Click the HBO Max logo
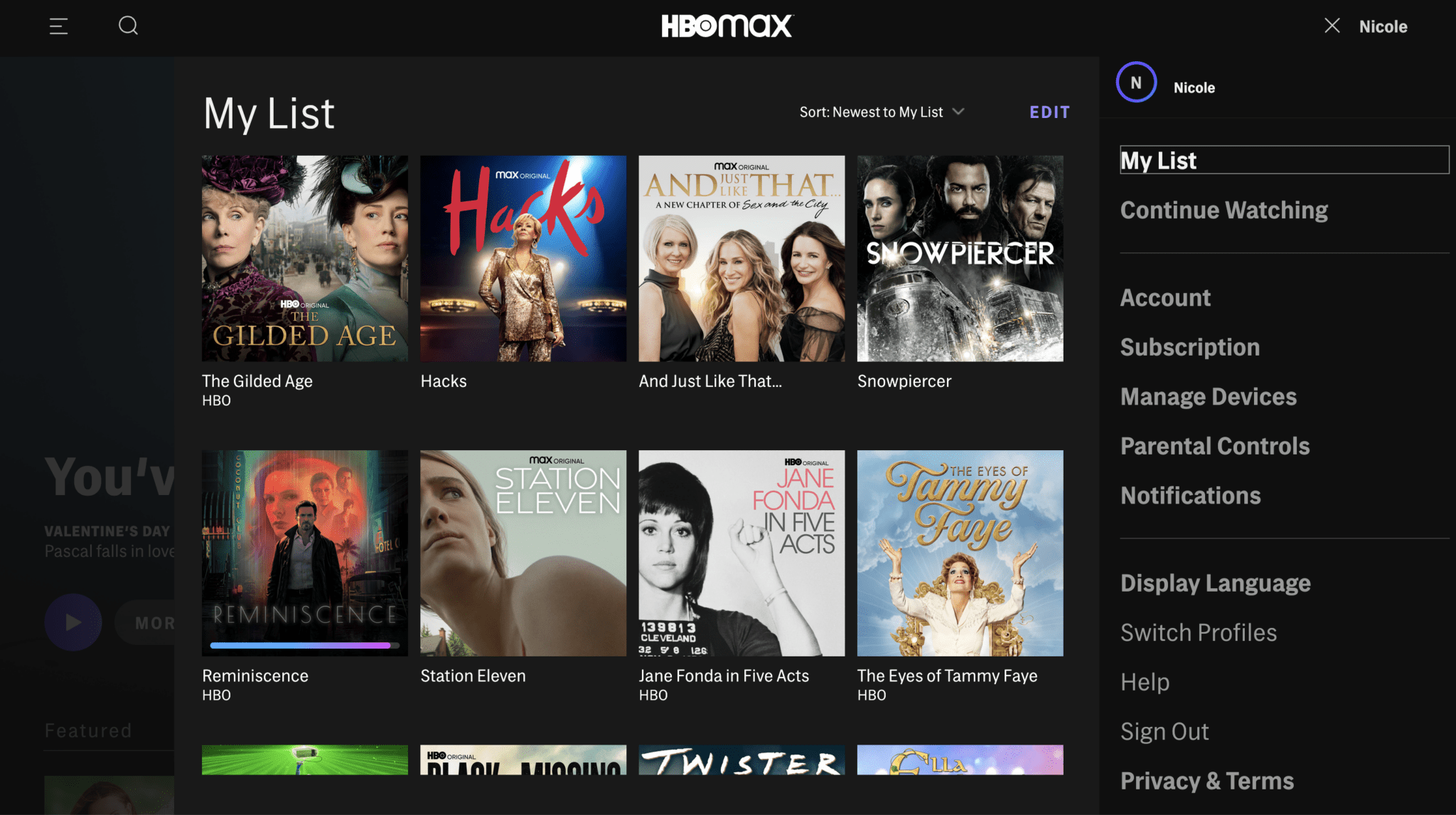 pyautogui.click(x=727, y=26)
